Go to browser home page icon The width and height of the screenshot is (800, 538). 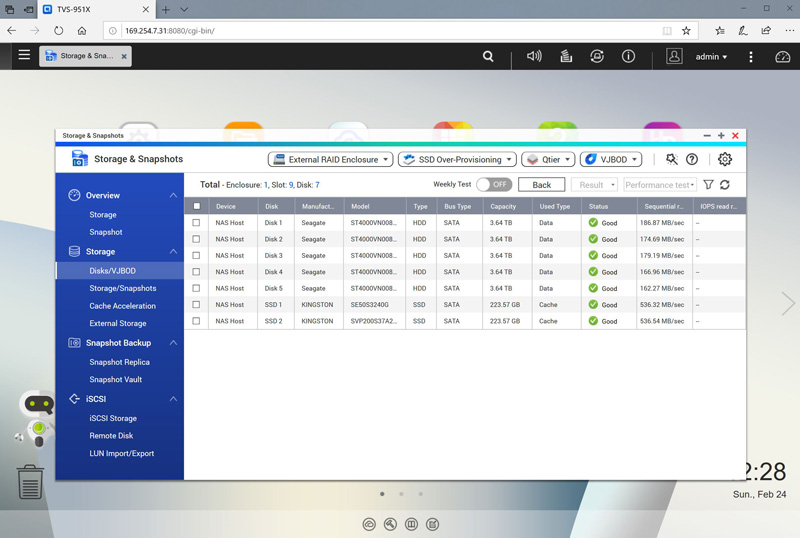(82, 31)
